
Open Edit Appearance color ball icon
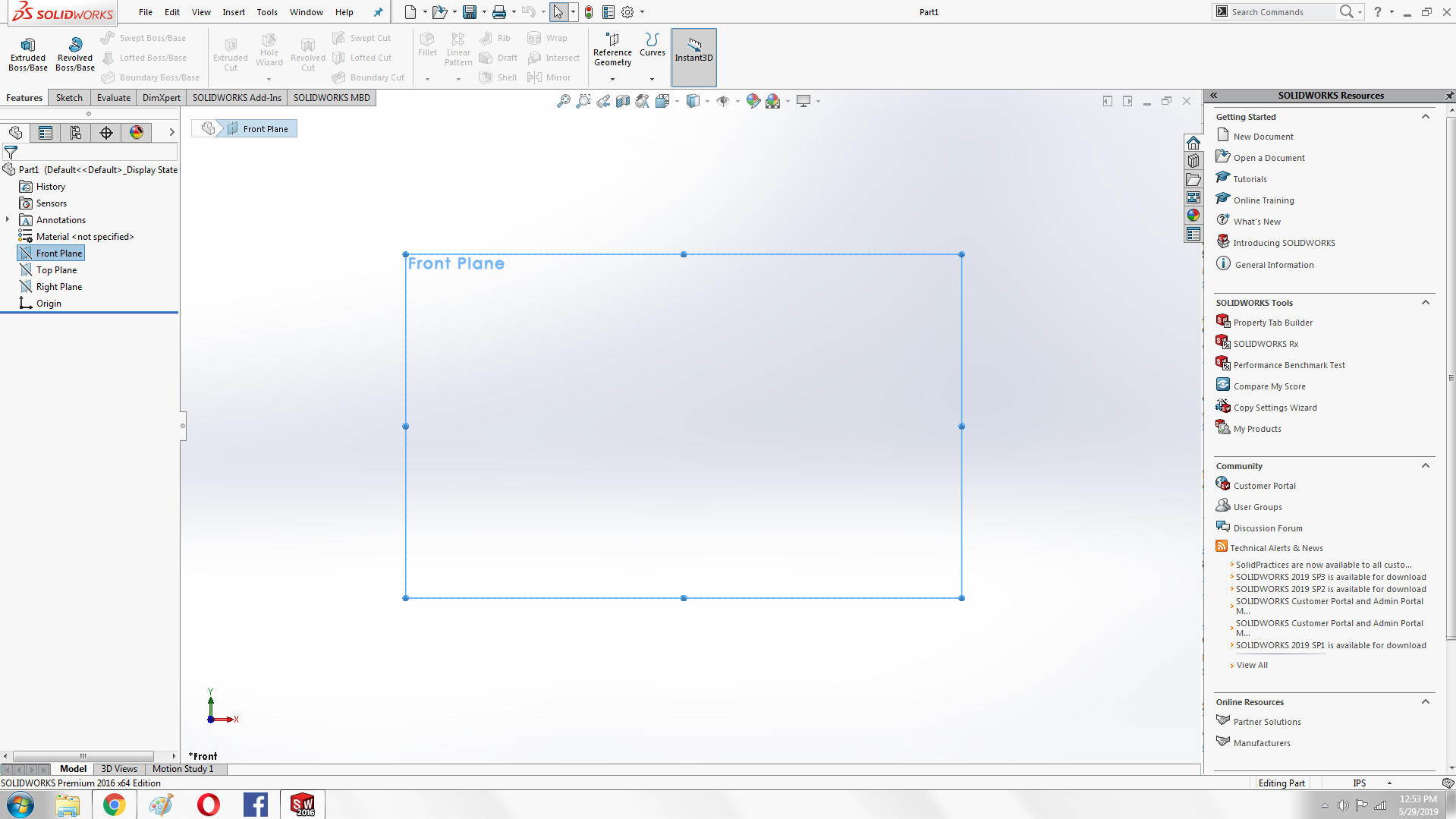[753, 101]
